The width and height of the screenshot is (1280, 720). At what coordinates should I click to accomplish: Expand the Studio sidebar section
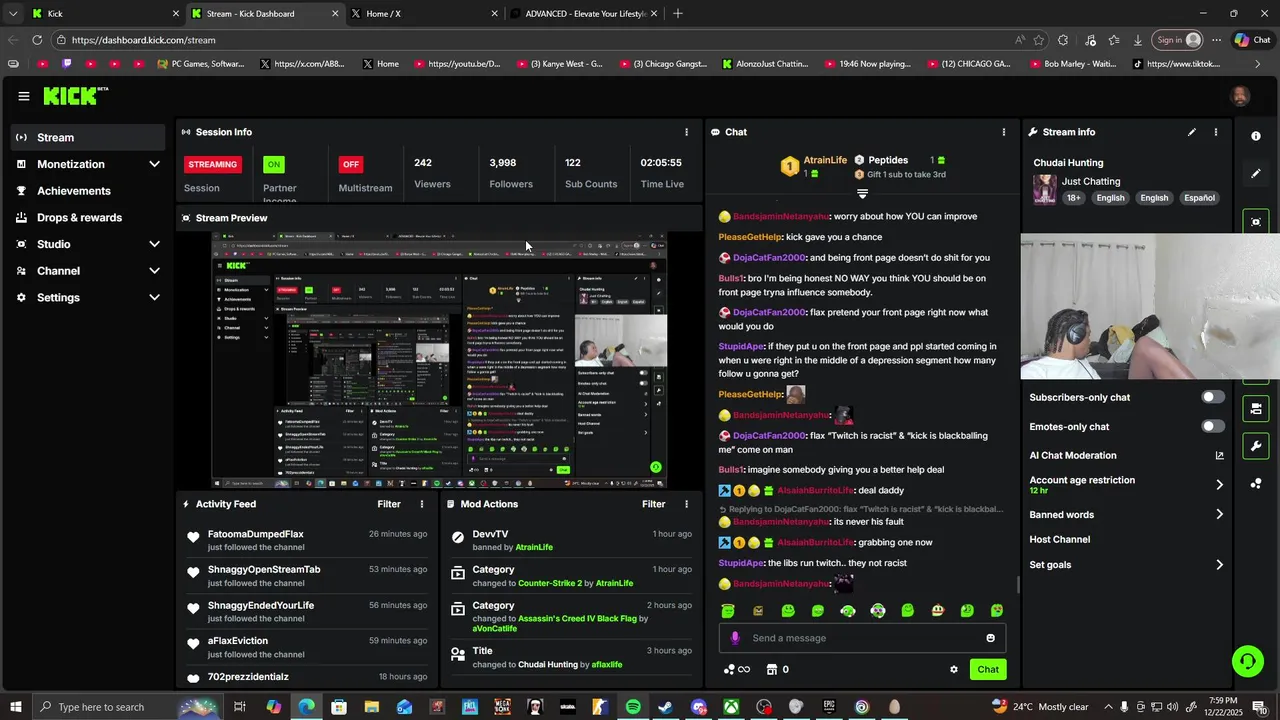[154, 244]
